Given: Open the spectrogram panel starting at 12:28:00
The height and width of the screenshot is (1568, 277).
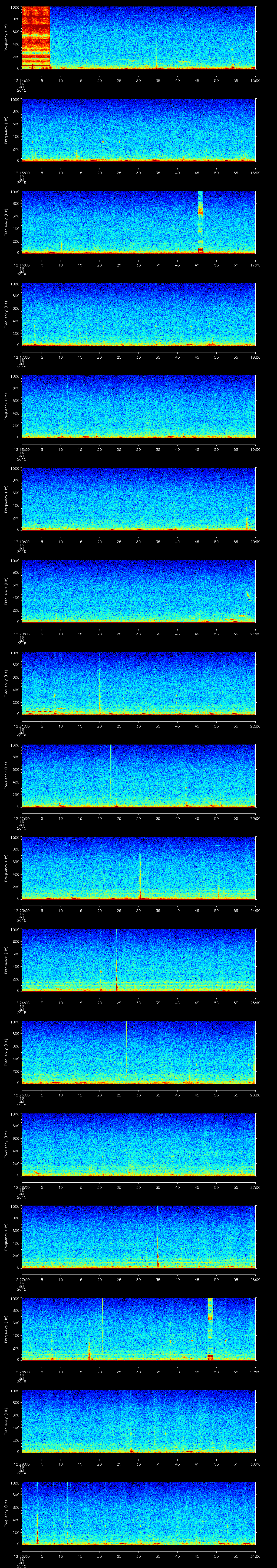Looking at the screenshot, I should 138,1329.
